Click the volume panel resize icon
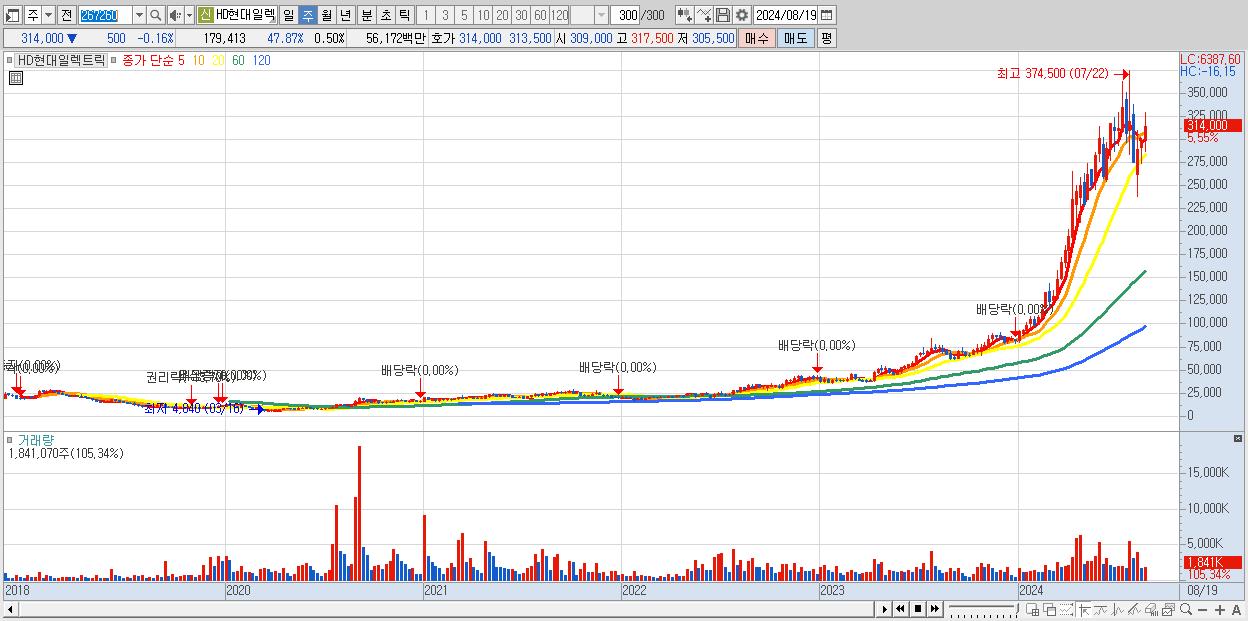1248x621 pixels. point(1238,439)
